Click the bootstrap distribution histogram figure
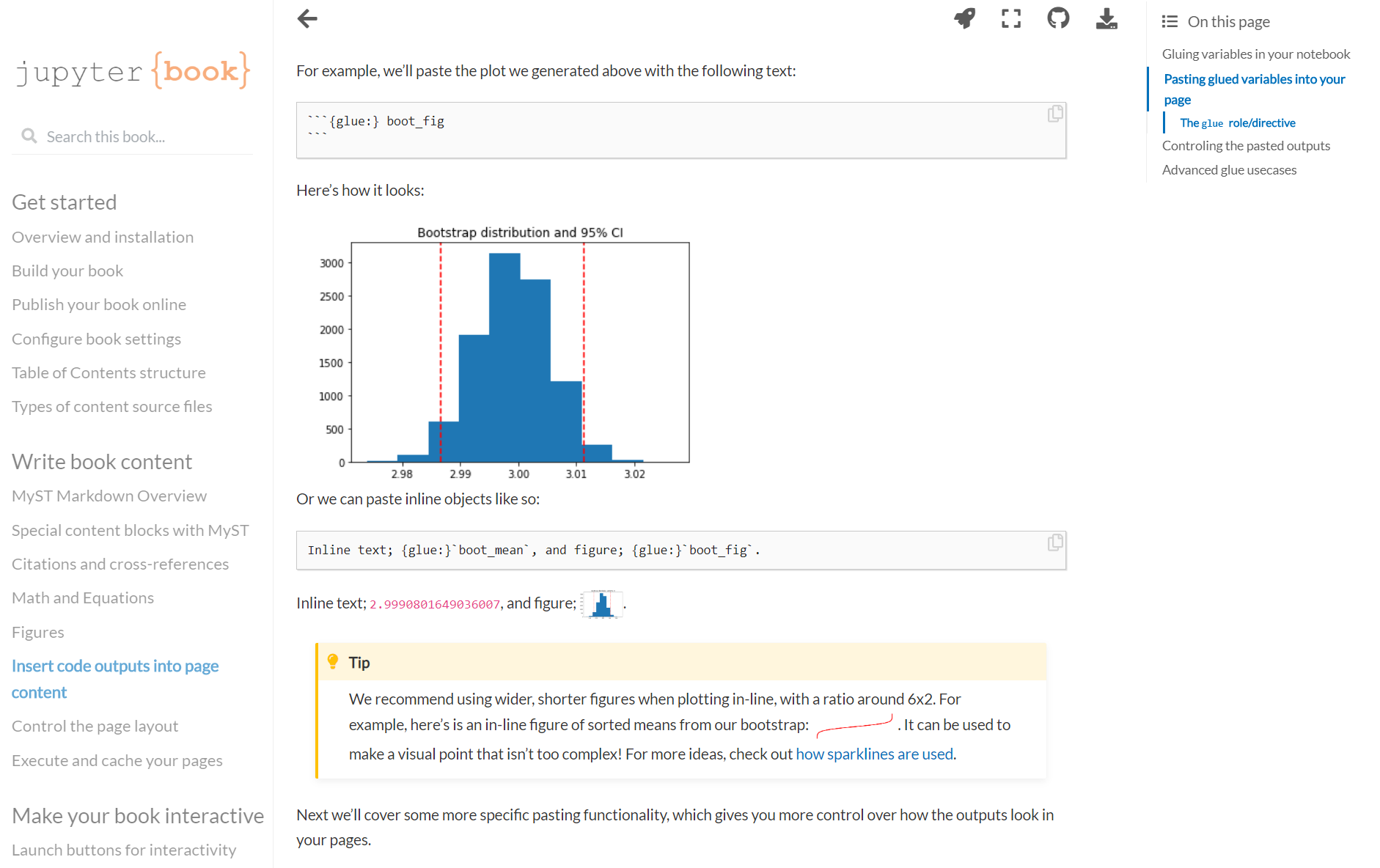 [x=504, y=353]
